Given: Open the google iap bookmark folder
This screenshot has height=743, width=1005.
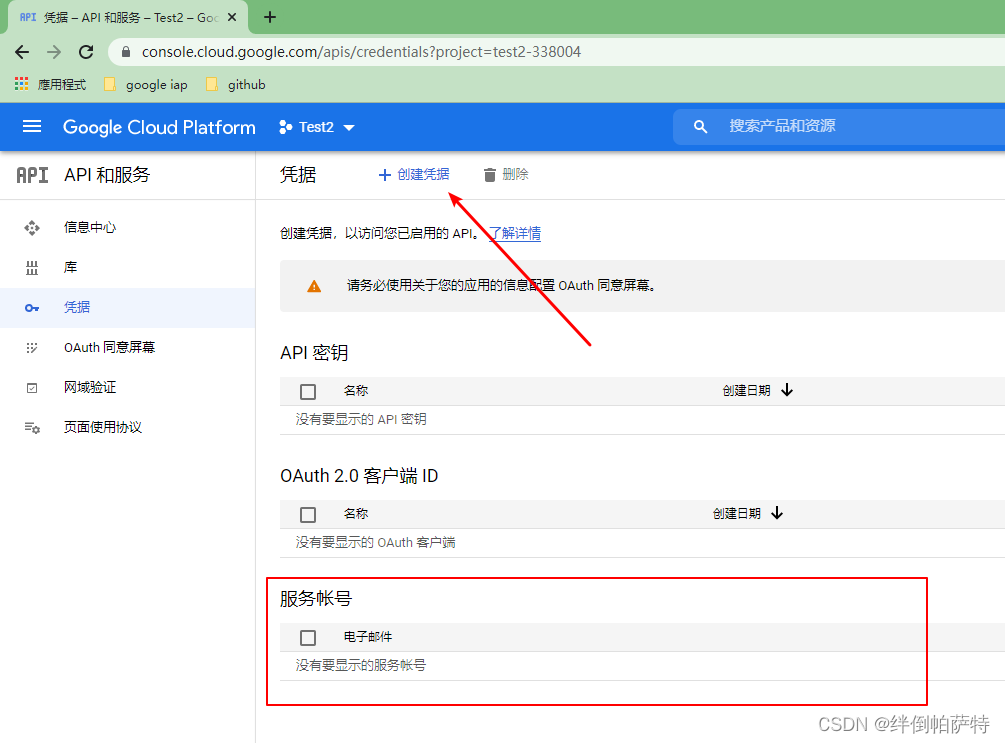Looking at the screenshot, I should pos(146,85).
